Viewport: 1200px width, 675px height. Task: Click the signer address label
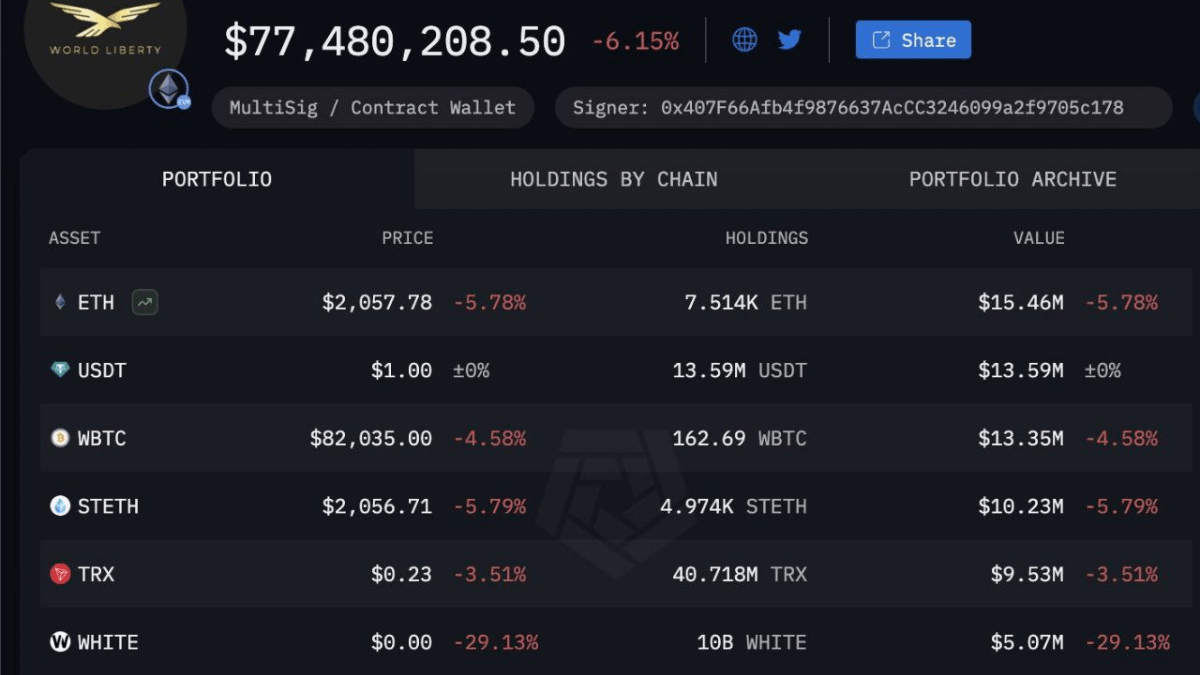tap(862, 108)
